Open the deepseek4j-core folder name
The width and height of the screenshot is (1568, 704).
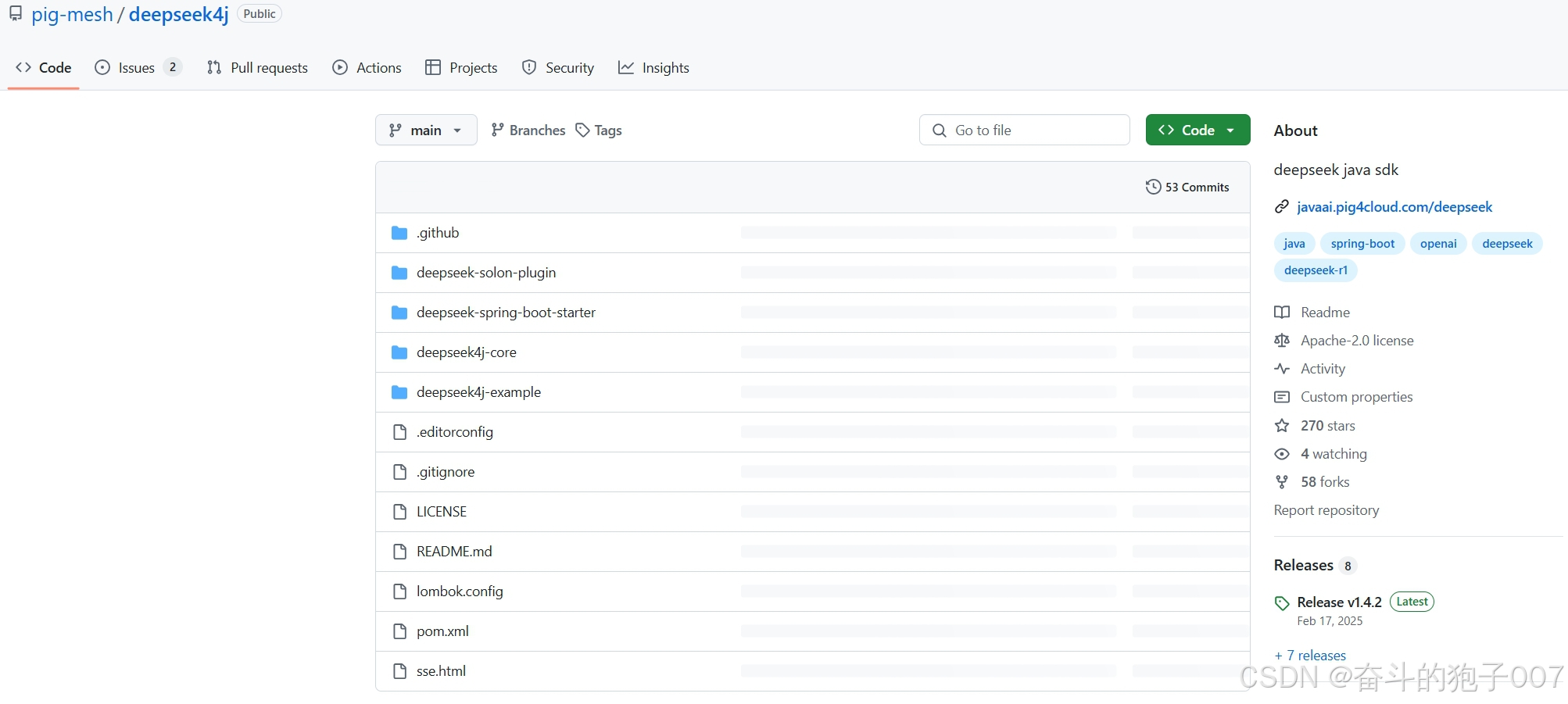click(467, 352)
